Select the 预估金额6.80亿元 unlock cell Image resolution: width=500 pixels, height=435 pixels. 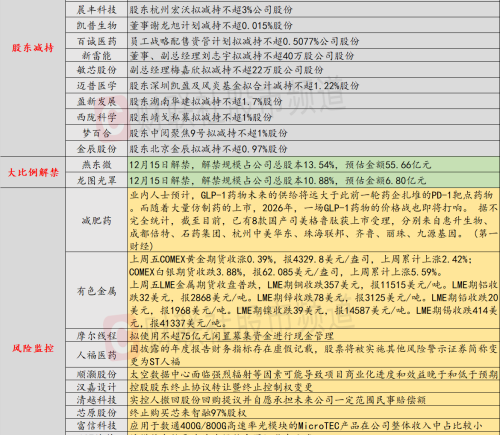tap(314, 180)
